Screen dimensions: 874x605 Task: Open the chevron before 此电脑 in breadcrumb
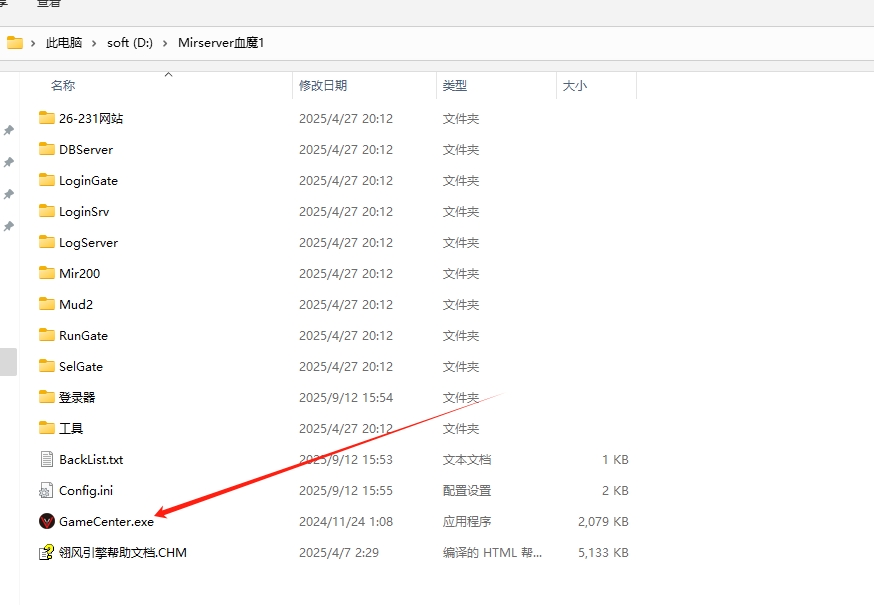click(34, 43)
